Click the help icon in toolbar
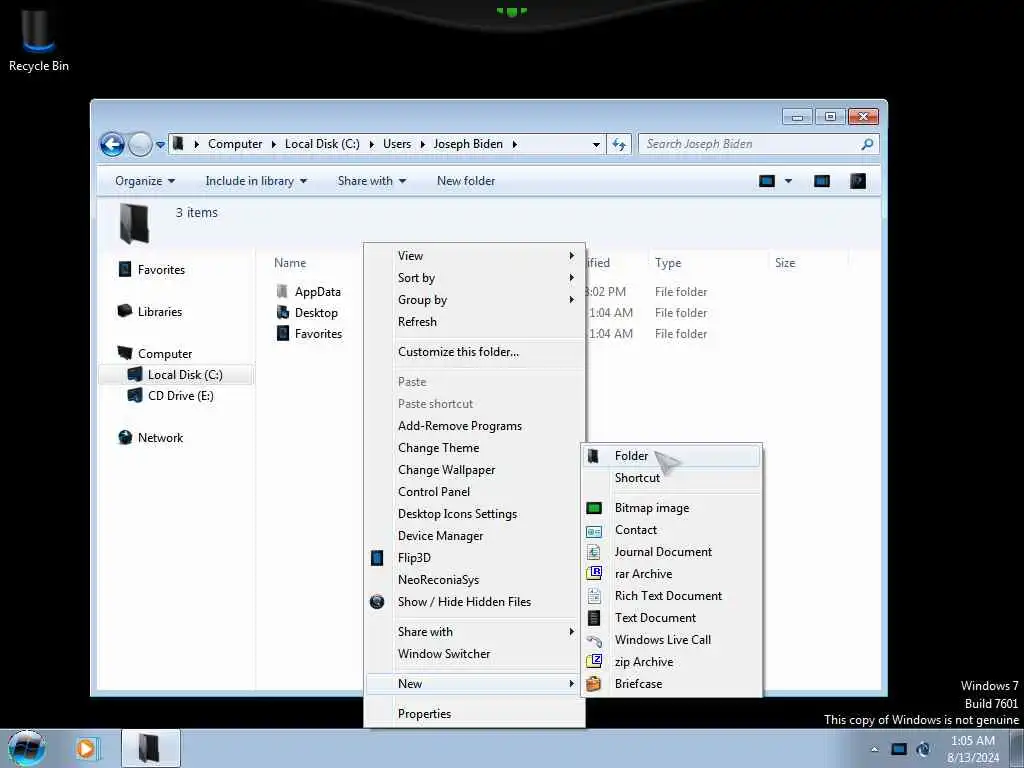Viewport: 1024px width, 768px height. pos(857,181)
